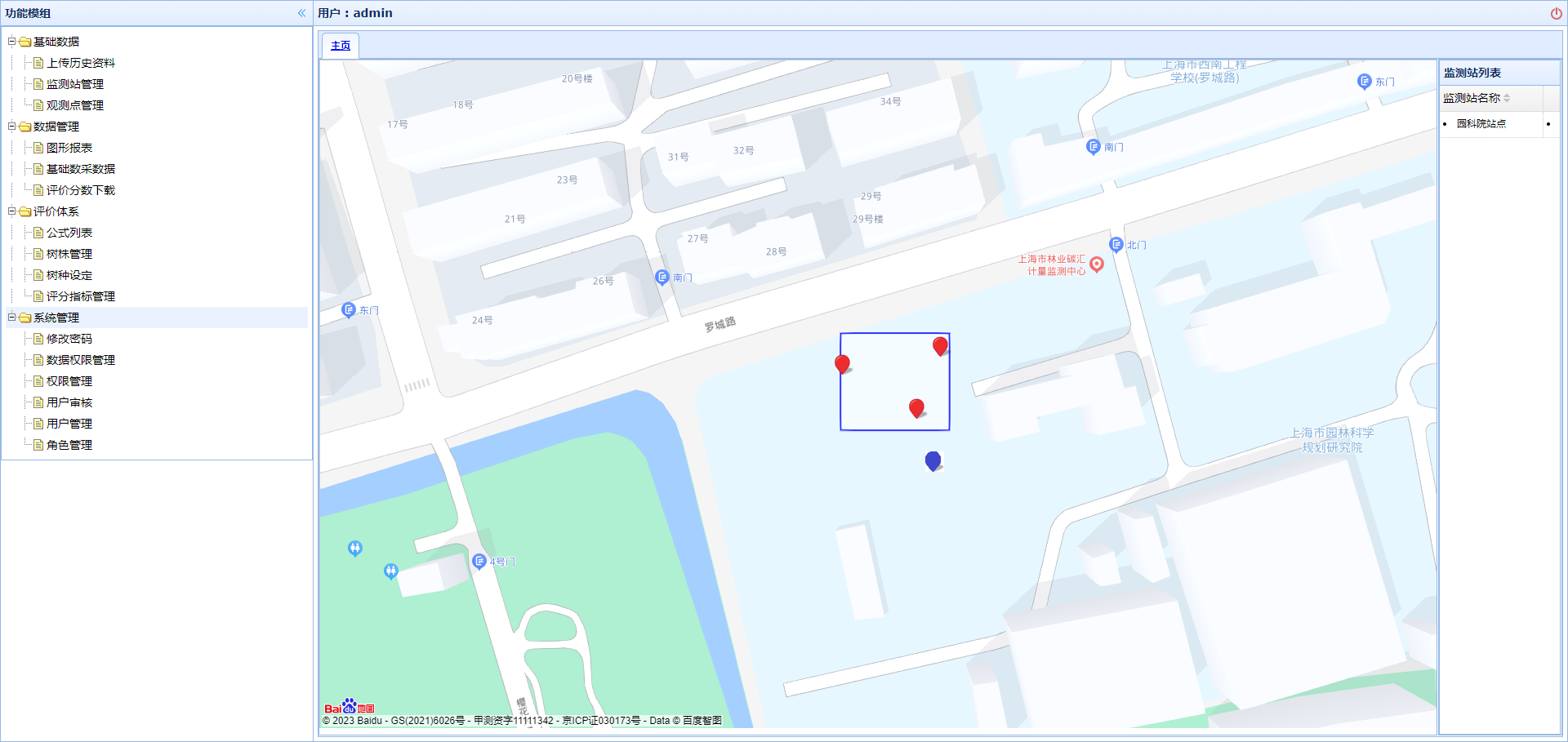Collapse the 评价体系 tree folder
This screenshot has height=742, width=1568.
click(x=12, y=211)
